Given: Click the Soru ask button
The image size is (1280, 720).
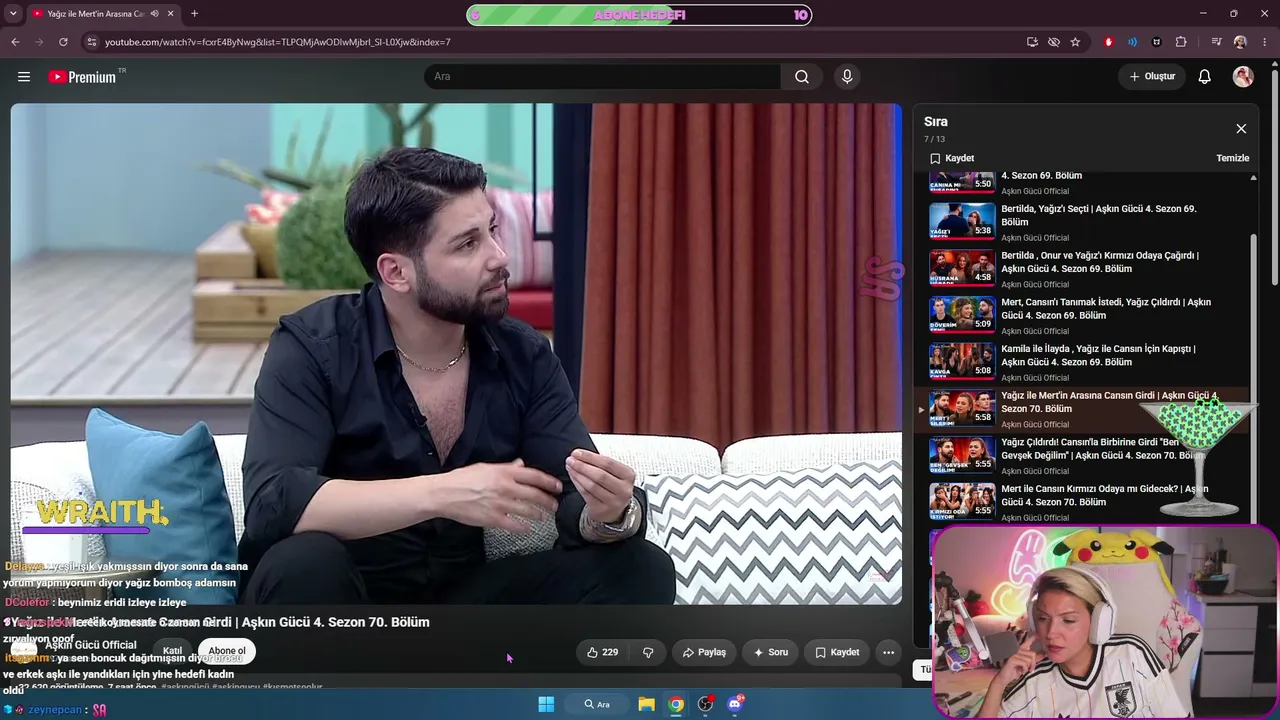Looking at the screenshot, I should (x=770, y=652).
